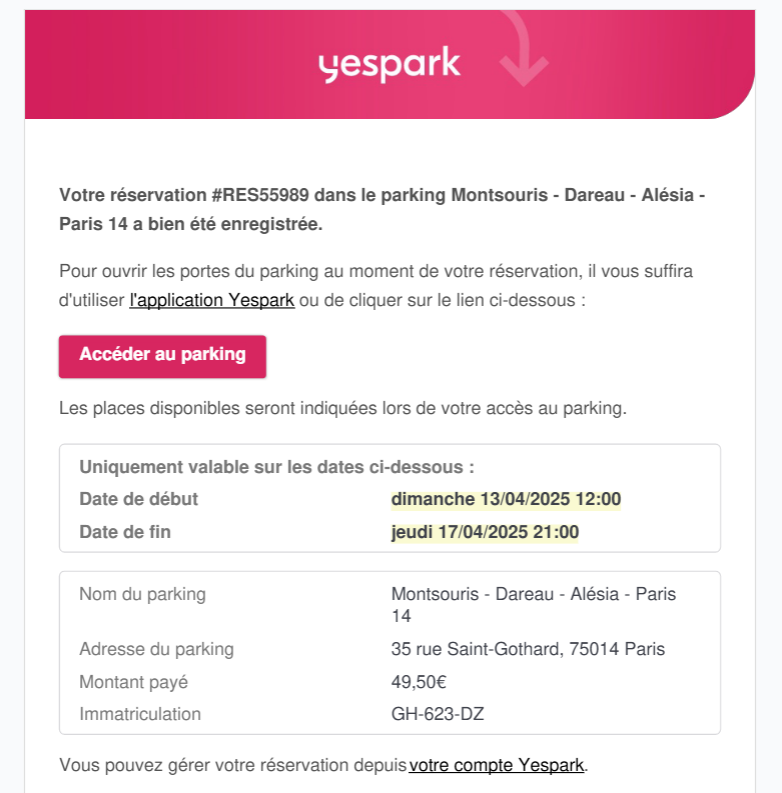782x793 pixels.
Task: Click the license plate GH-623-DZ
Action: [x=438, y=714]
